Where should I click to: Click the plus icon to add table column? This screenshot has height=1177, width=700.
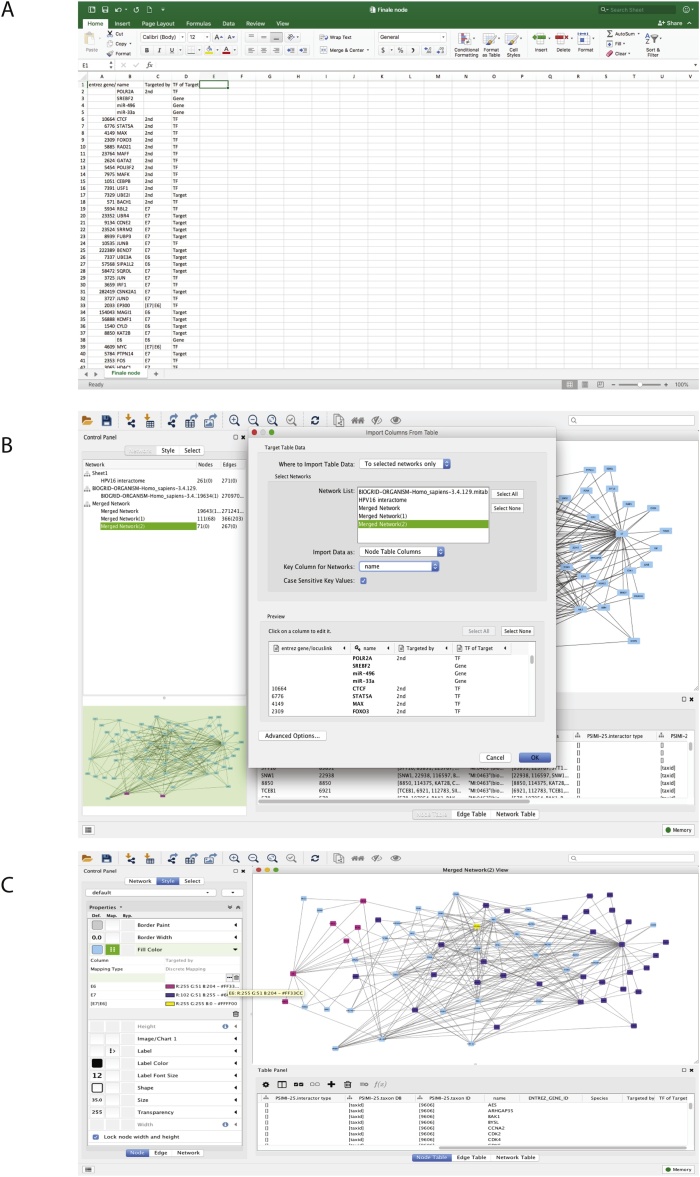(332, 1084)
